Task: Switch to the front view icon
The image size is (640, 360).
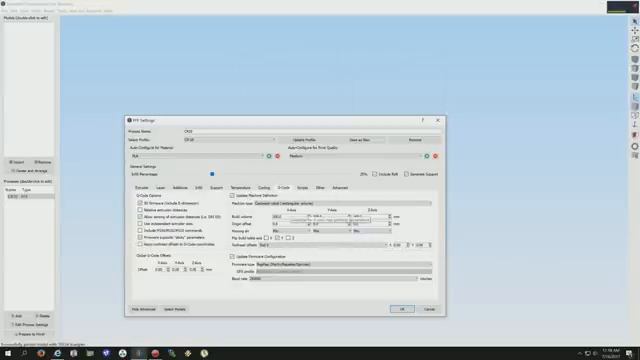Action: (x=635, y=78)
